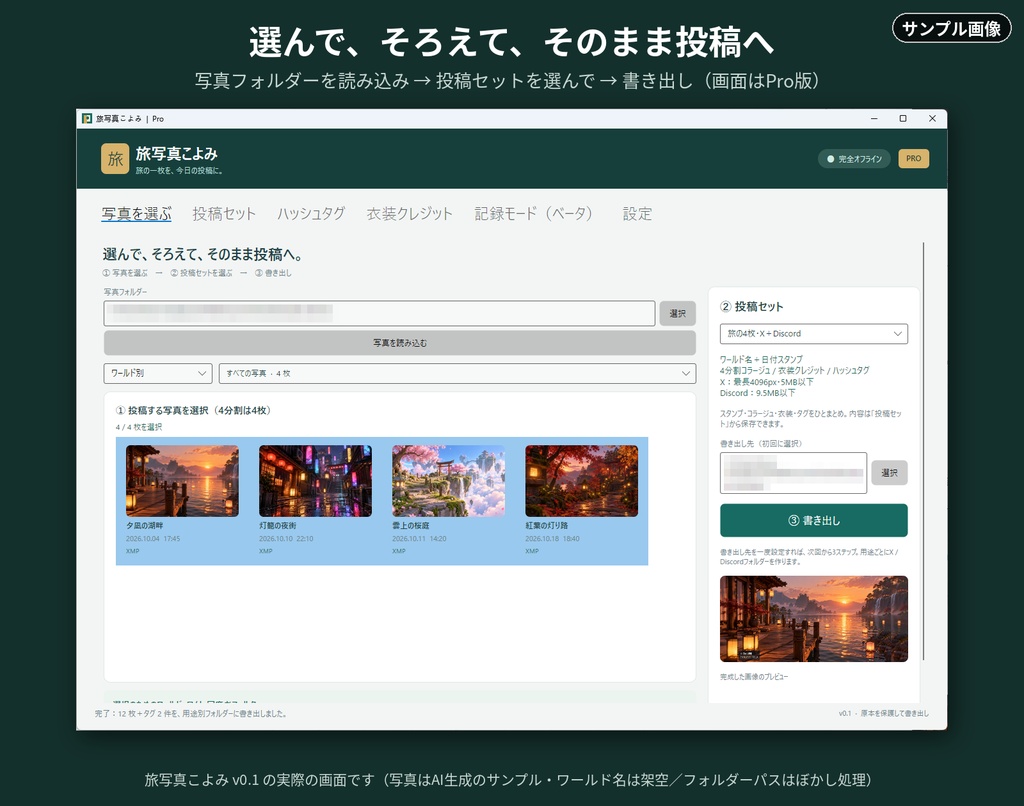Close the 旅写真こよみ window
Image resolution: width=1024 pixels, height=806 pixels.
point(933,118)
